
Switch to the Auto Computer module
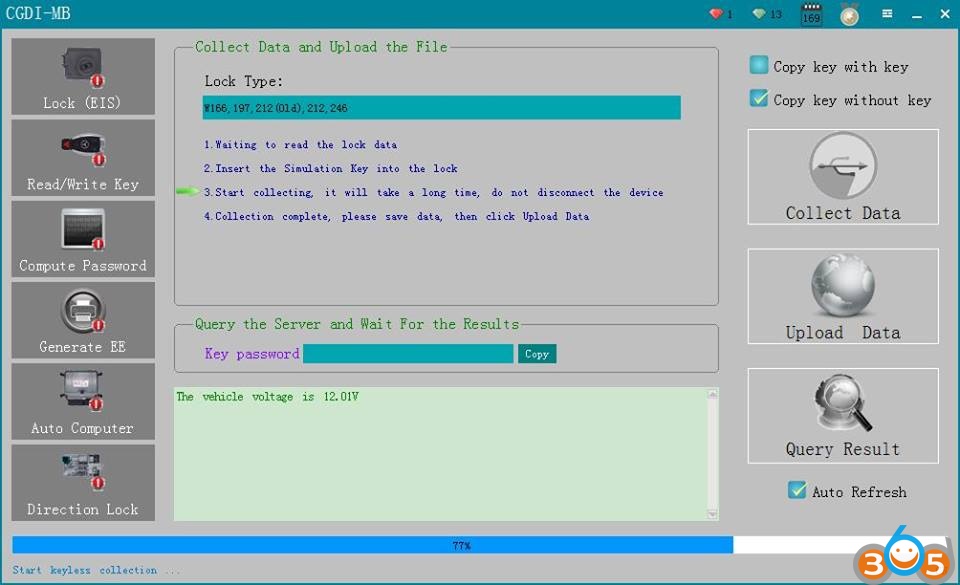click(x=83, y=401)
